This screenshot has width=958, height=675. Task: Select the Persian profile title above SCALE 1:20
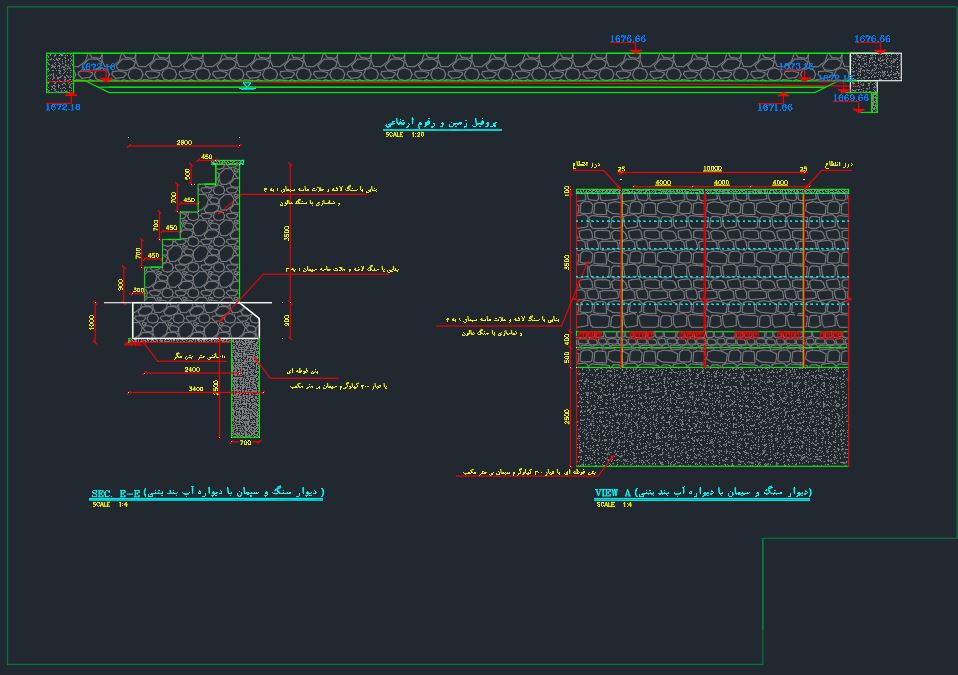tap(442, 123)
